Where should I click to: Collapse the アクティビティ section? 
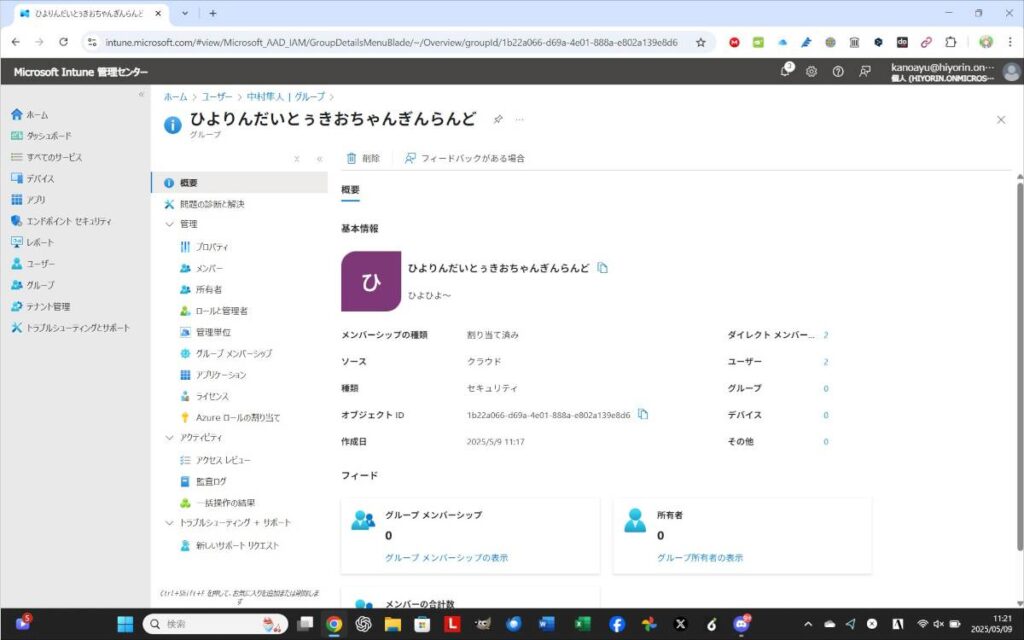[x=169, y=438]
